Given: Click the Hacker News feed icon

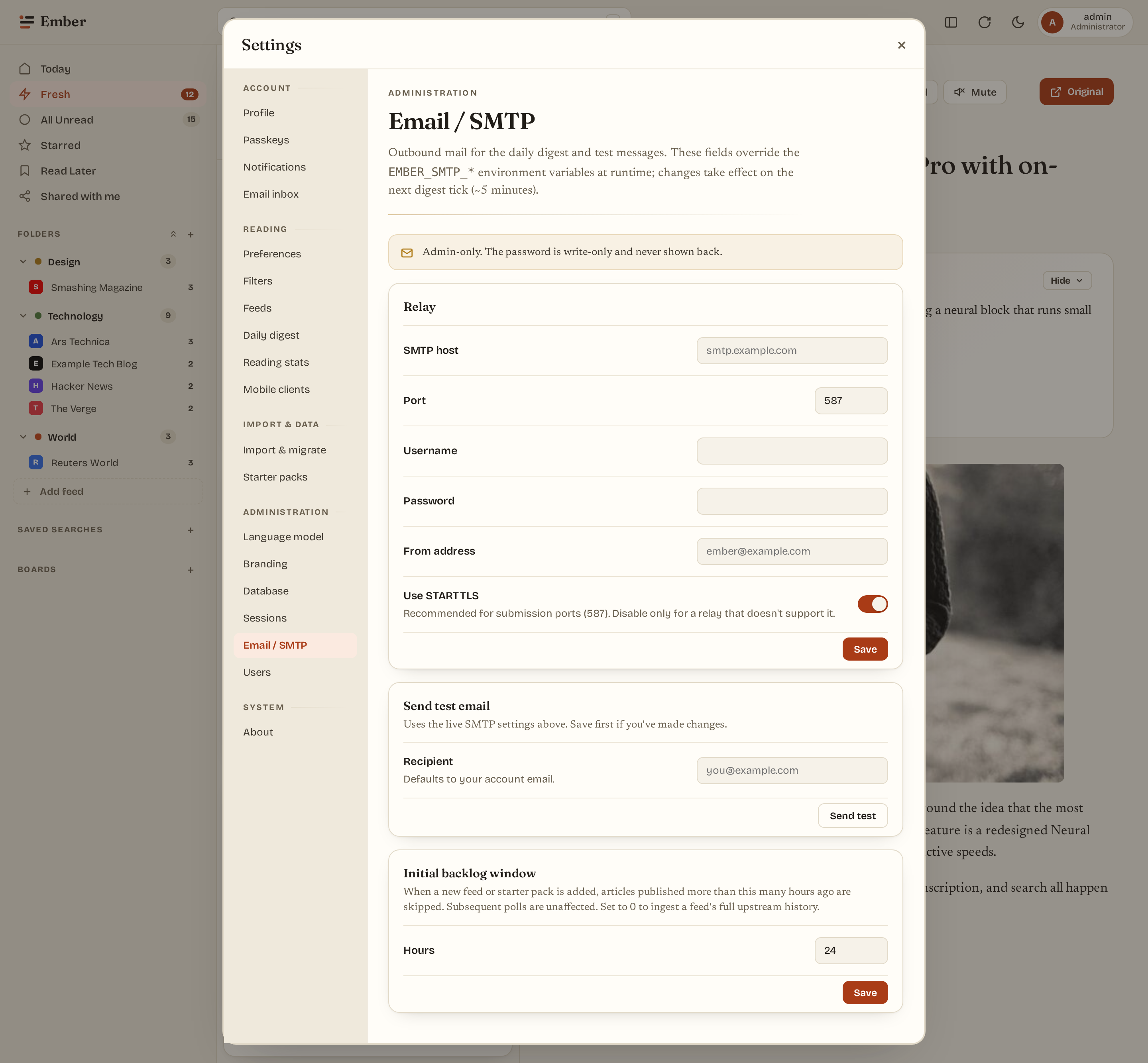Looking at the screenshot, I should tap(36, 385).
